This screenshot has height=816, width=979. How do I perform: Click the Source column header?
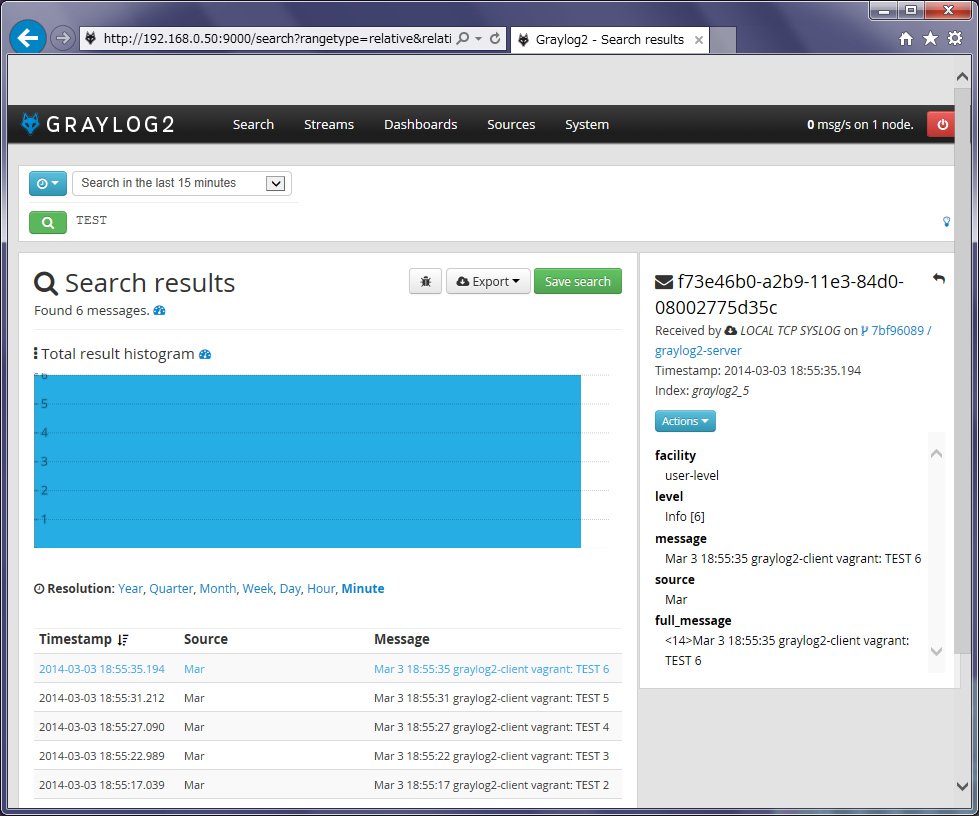pos(206,639)
